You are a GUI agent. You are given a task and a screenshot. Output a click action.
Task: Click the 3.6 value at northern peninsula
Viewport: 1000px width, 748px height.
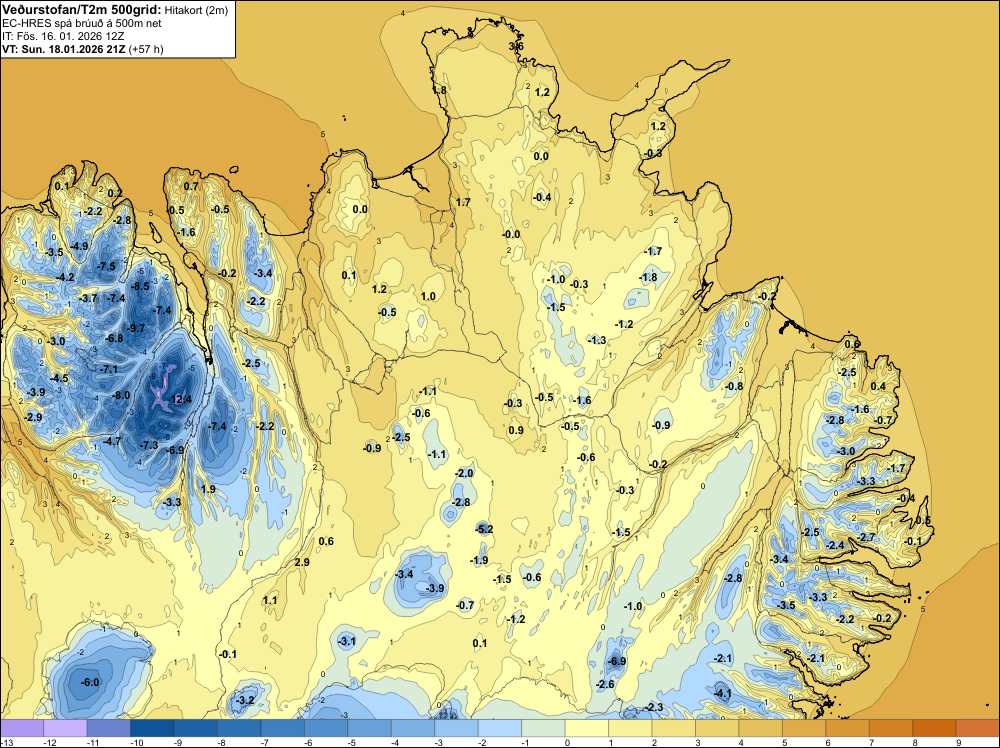tap(516, 46)
